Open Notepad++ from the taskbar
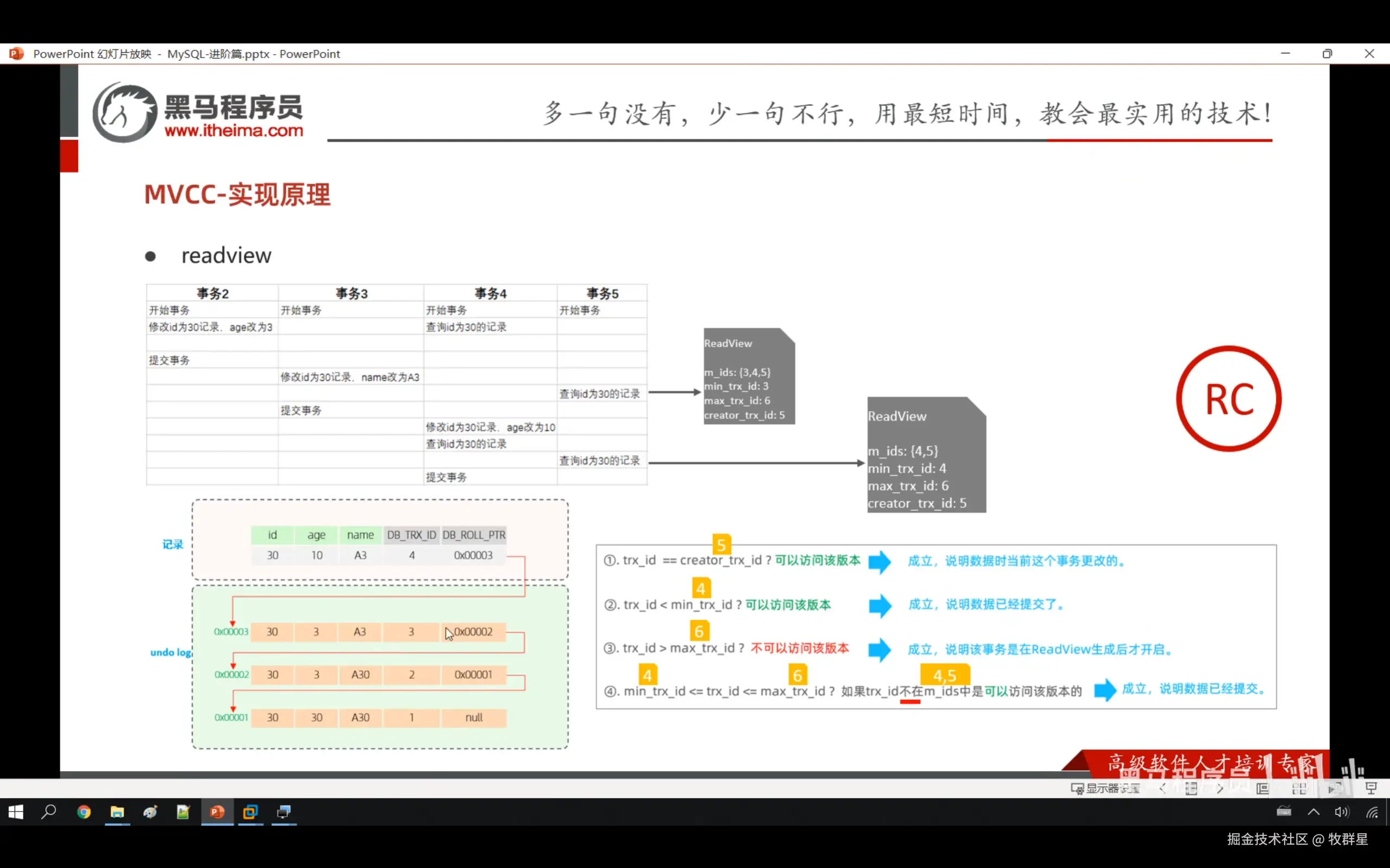The height and width of the screenshot is (868, 1390). point(183,812)
